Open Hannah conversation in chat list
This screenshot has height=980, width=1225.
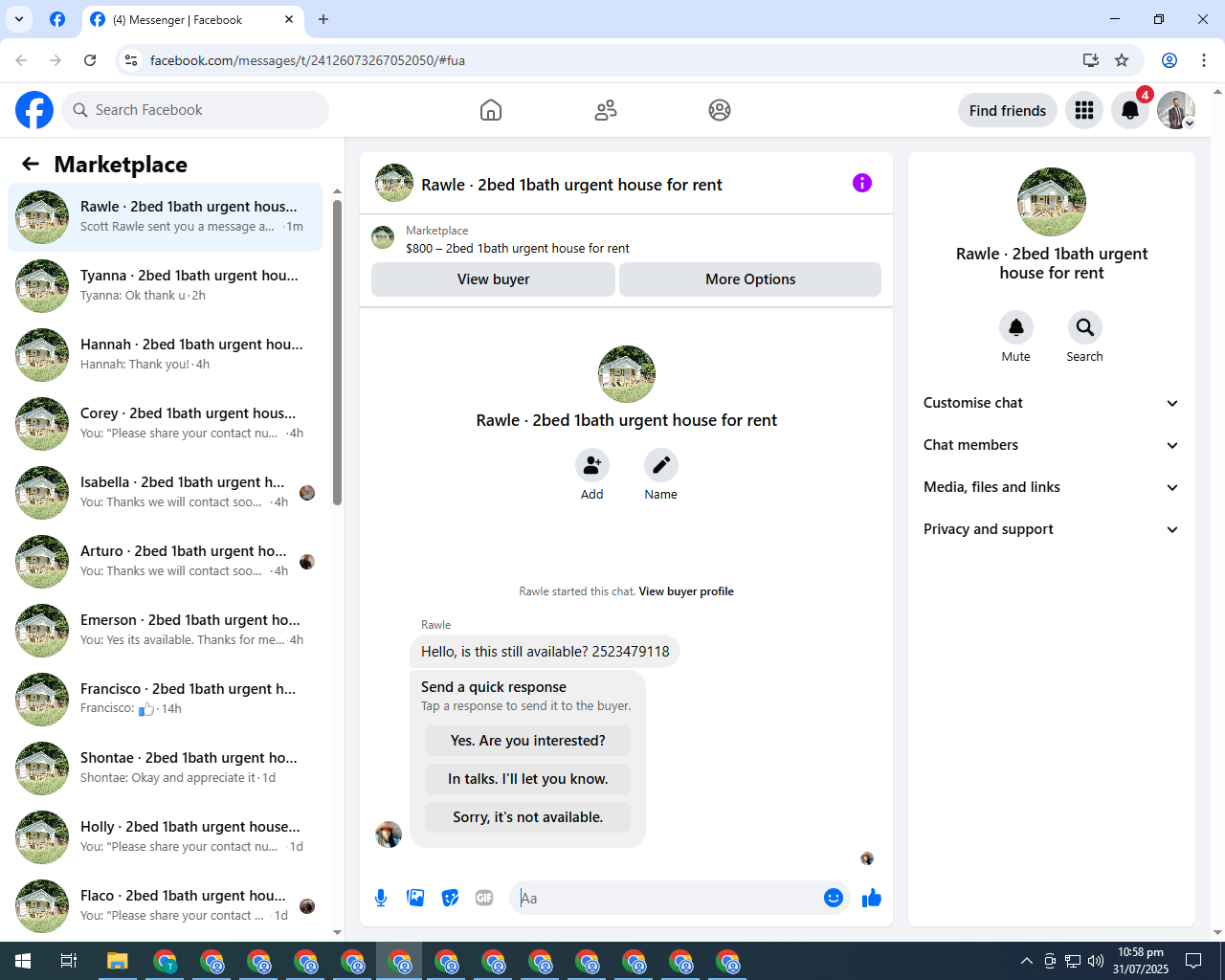pyautogui.click(x=165, y=355)
